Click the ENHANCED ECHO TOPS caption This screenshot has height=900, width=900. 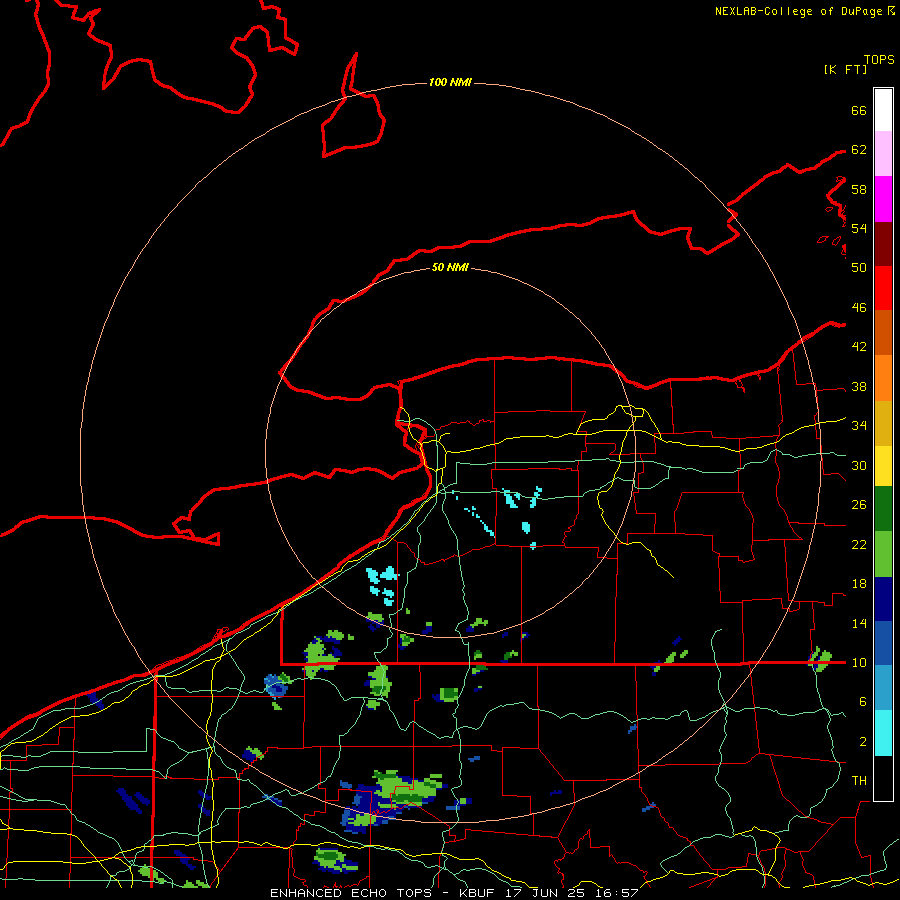(351, 893)
